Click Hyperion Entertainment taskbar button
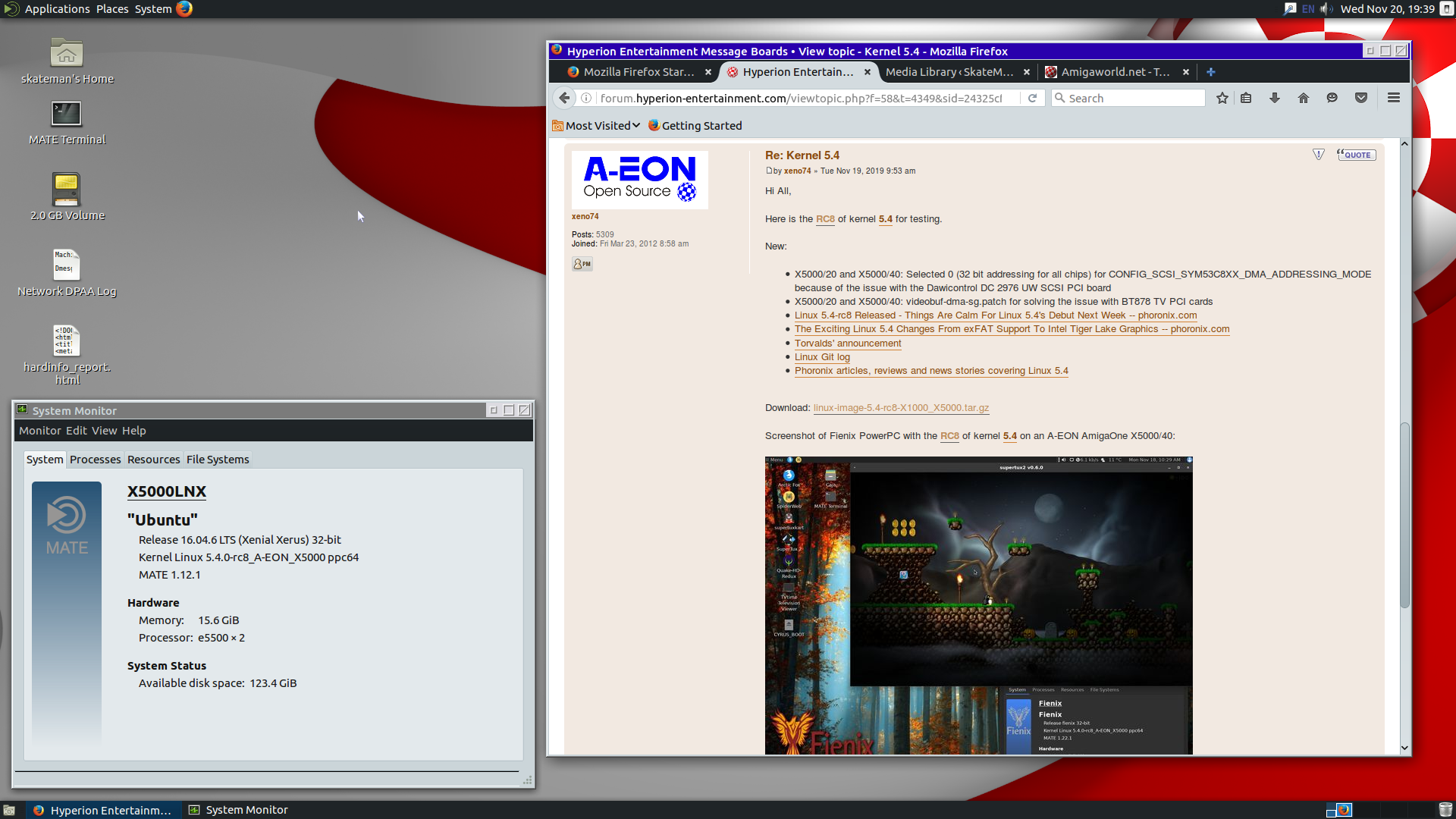The image size is (1456, 819). click(104, 810)
